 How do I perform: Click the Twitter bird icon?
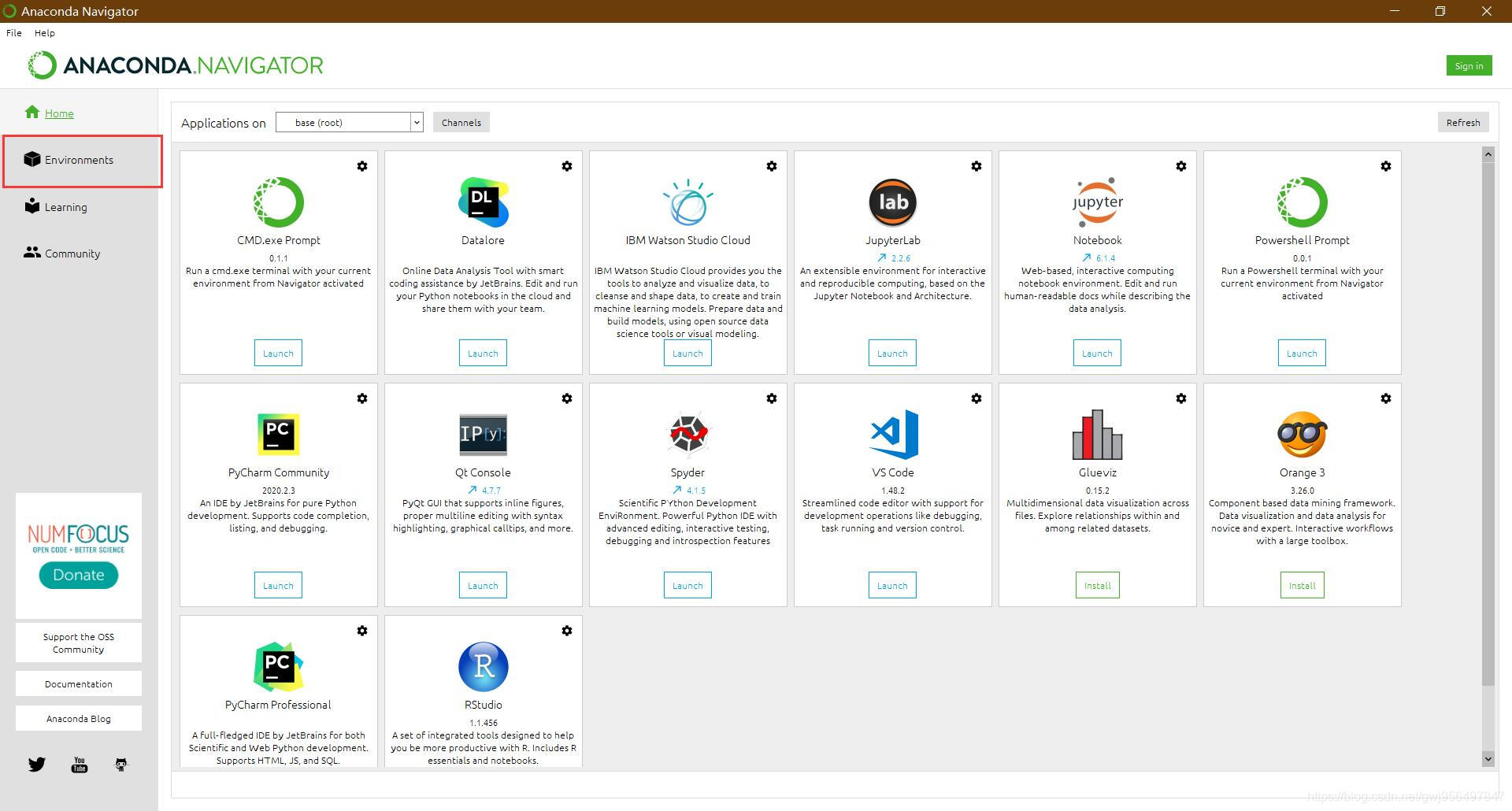pyautogui.click(x=37, y=765)
